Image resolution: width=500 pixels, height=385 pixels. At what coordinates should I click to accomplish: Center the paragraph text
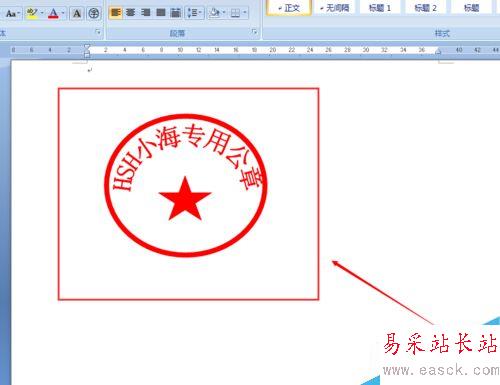click(x=130, y=13)
